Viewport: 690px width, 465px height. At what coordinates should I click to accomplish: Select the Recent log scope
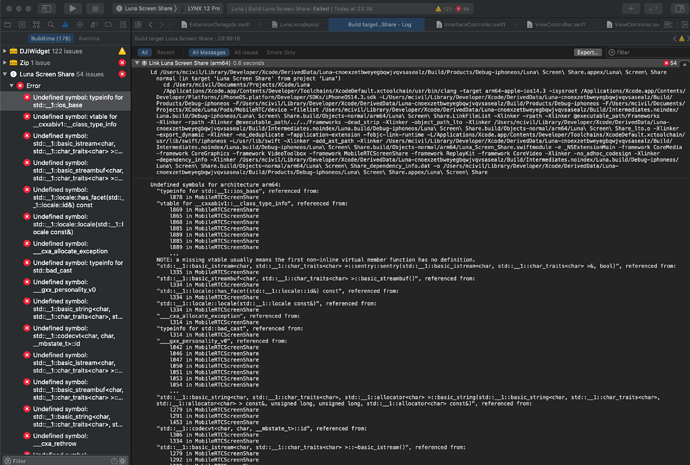click(x=165, y=52)
